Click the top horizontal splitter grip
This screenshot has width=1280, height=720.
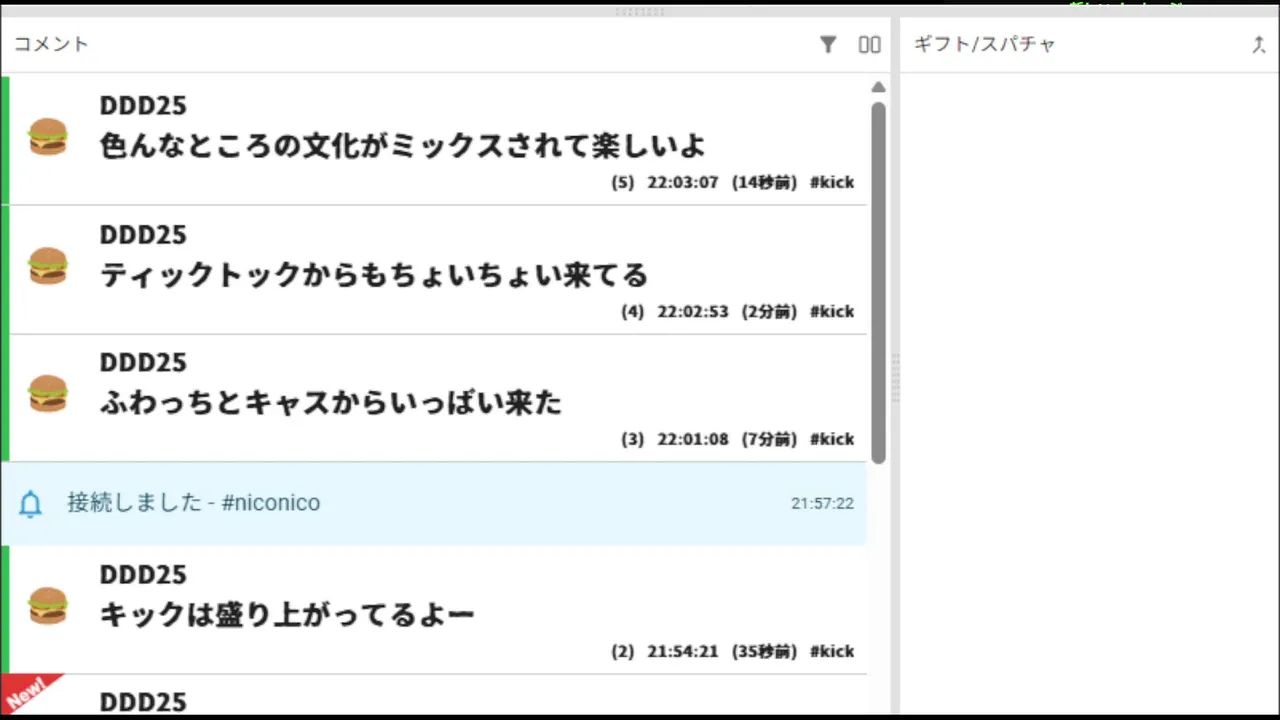(640, 11)
